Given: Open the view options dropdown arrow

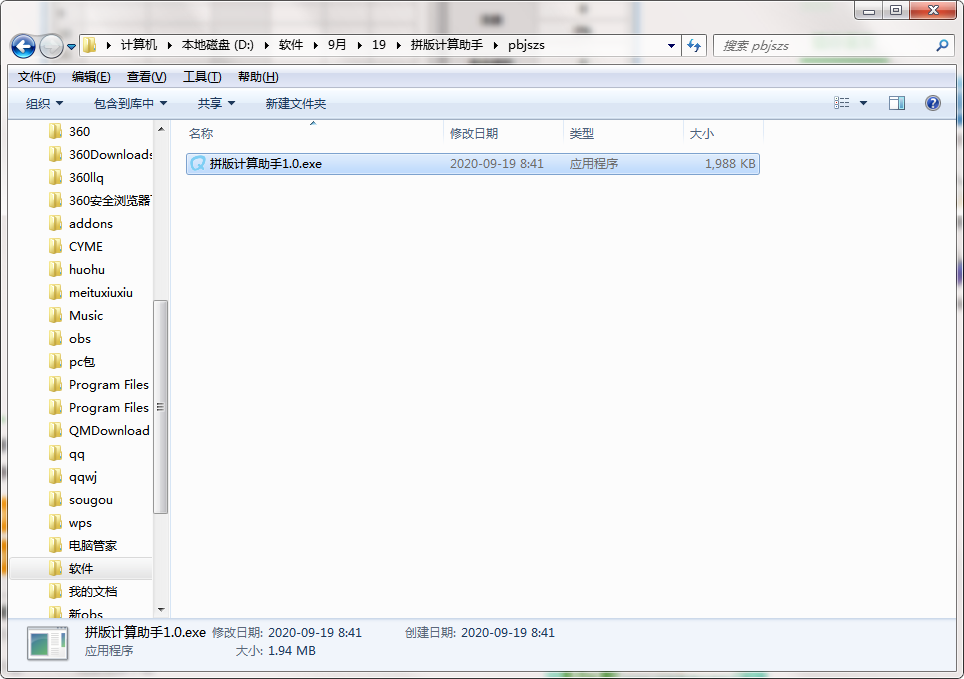Looking at the screenshot, I should pyautogui.click(x=863, y=103).
